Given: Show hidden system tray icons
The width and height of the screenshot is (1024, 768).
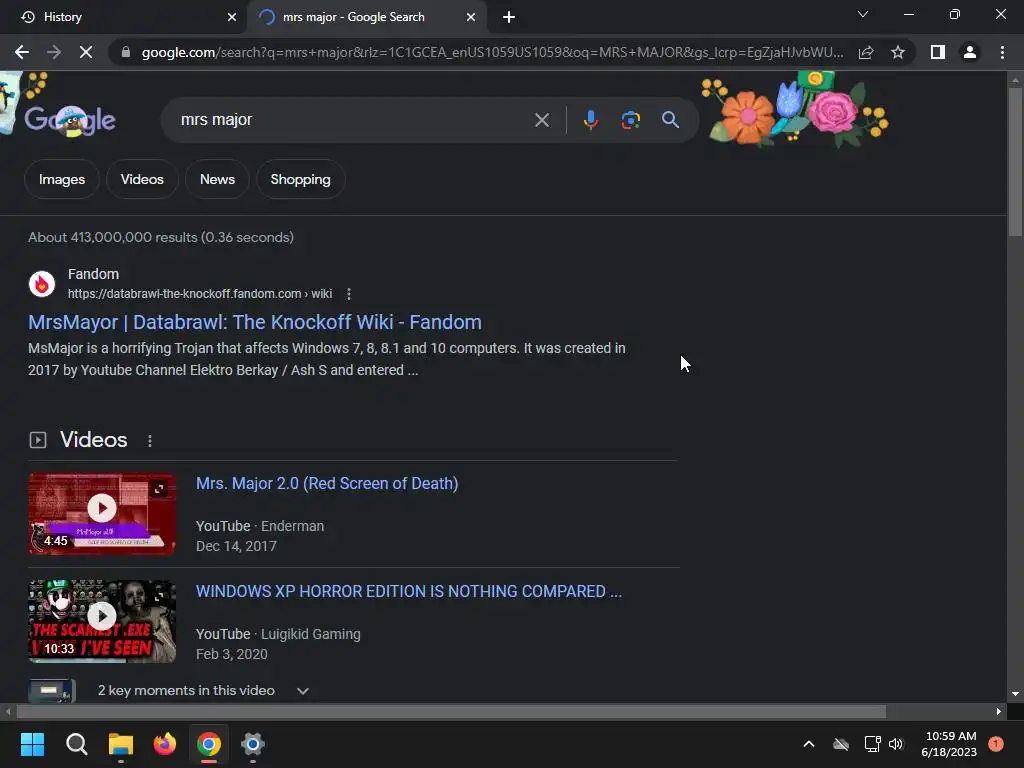Looking at the screenshot, I should click(808, 744).
